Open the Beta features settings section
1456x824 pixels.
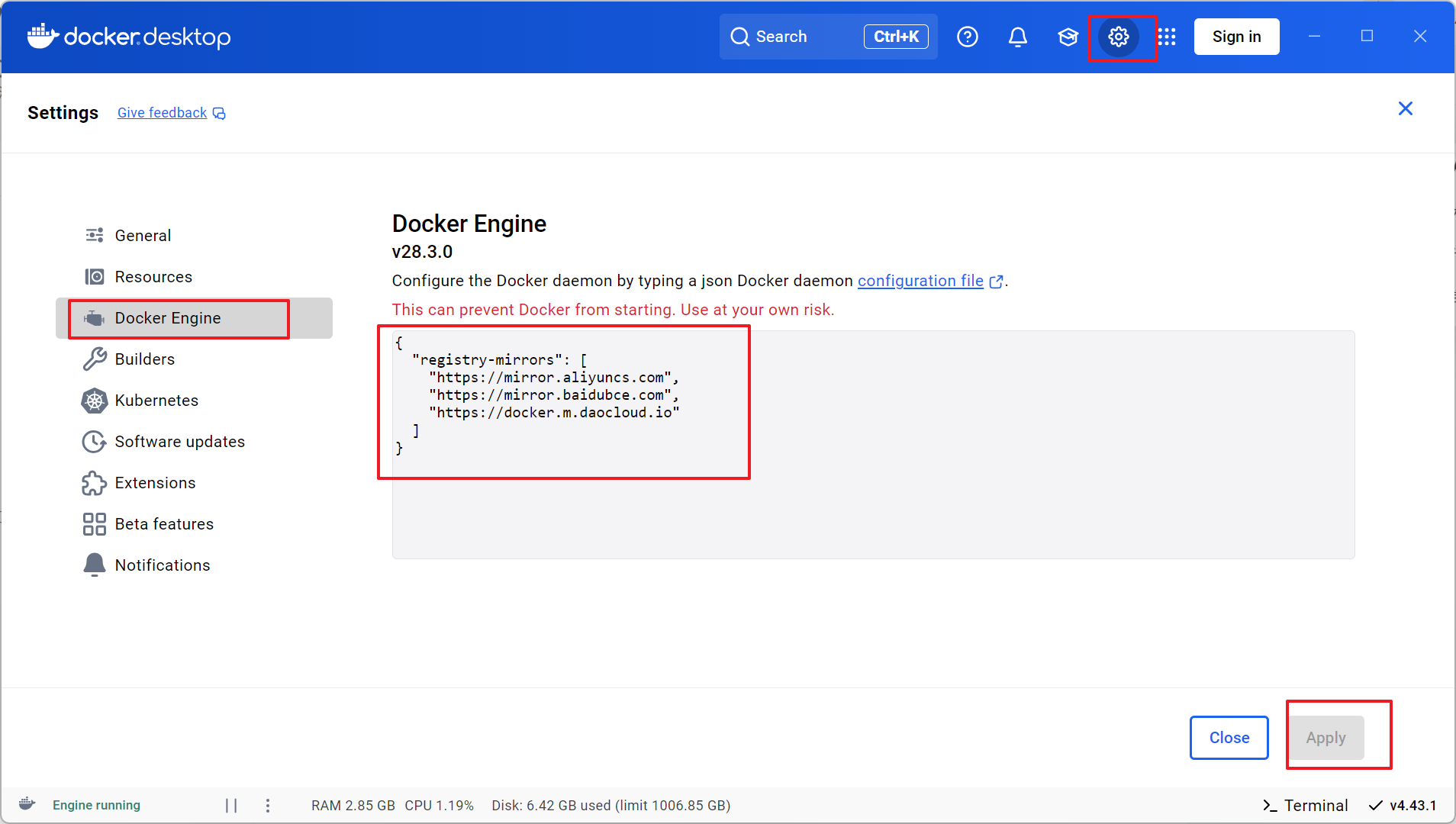[194, 524]
